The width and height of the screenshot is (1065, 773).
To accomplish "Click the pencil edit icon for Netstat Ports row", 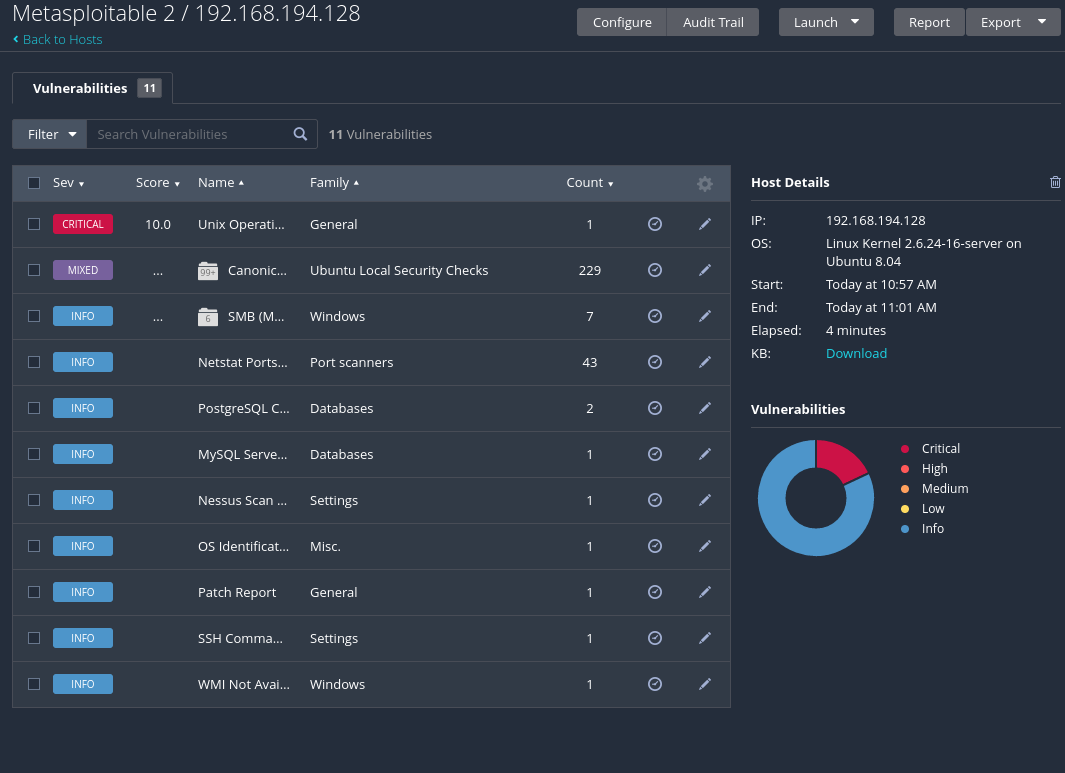I will pyautogui.click(x=705, y=362).
